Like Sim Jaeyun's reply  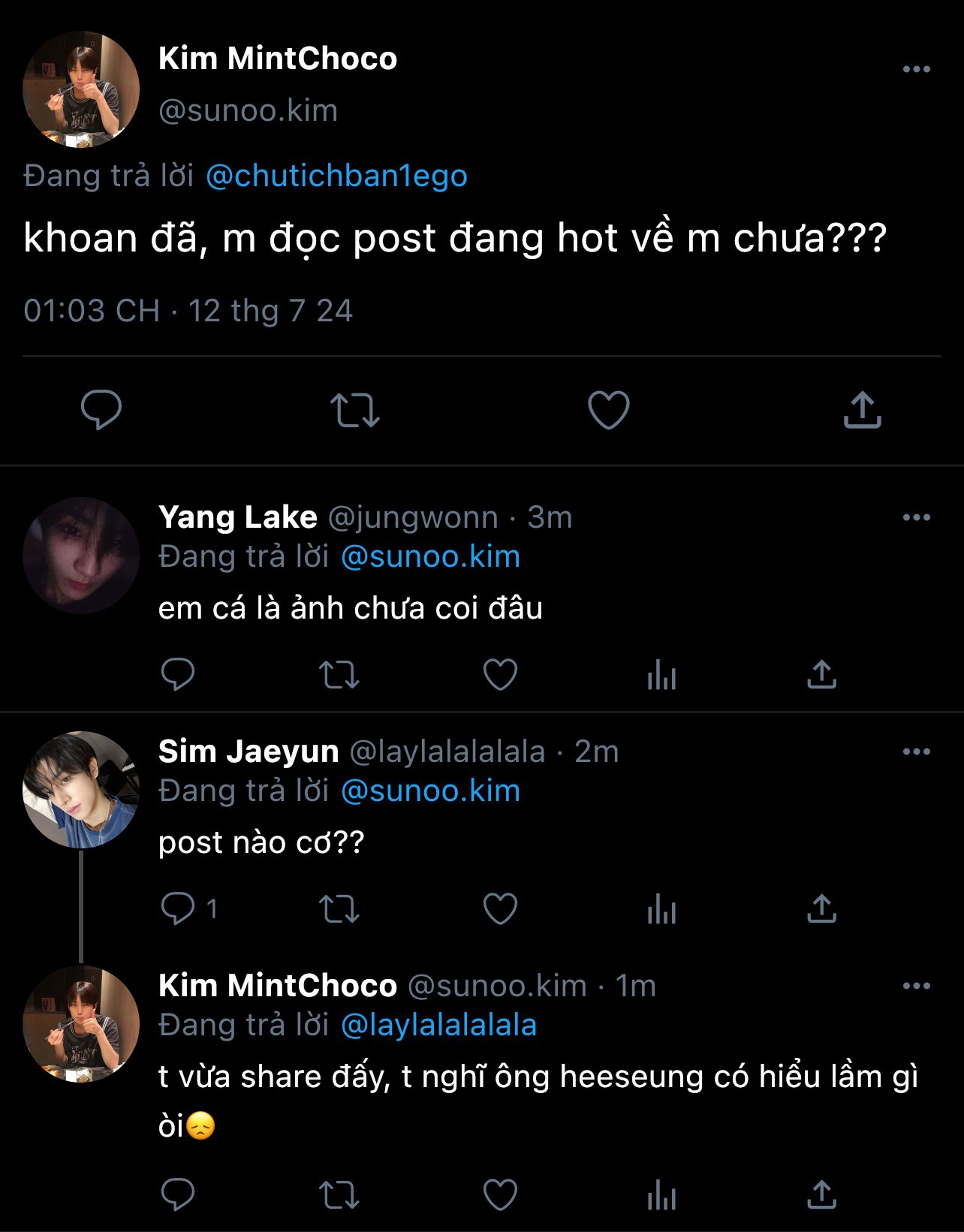coord(500,908)
